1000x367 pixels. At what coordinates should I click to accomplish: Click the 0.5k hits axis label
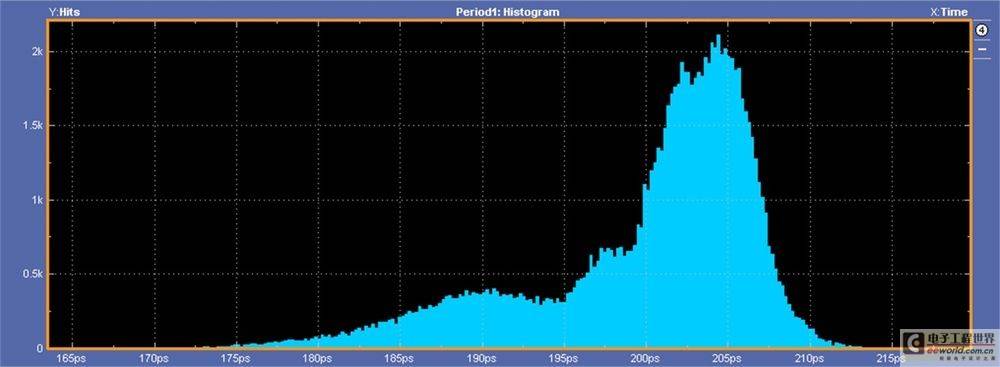33,274
